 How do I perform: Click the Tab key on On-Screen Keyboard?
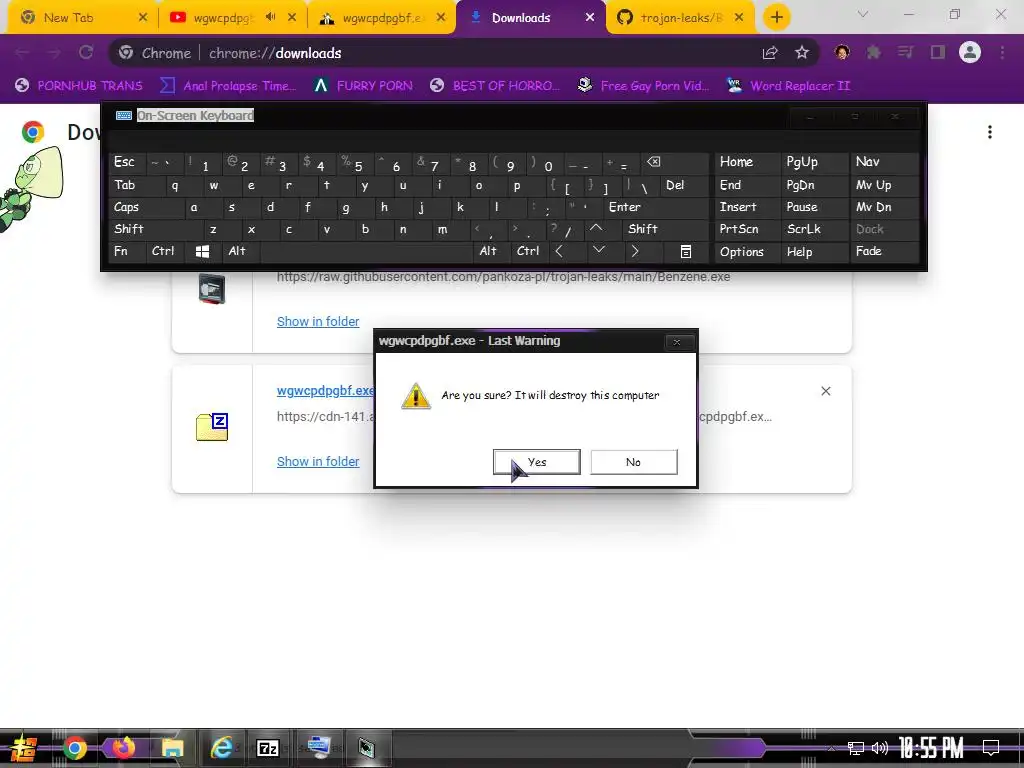click(x=137, y=185)
